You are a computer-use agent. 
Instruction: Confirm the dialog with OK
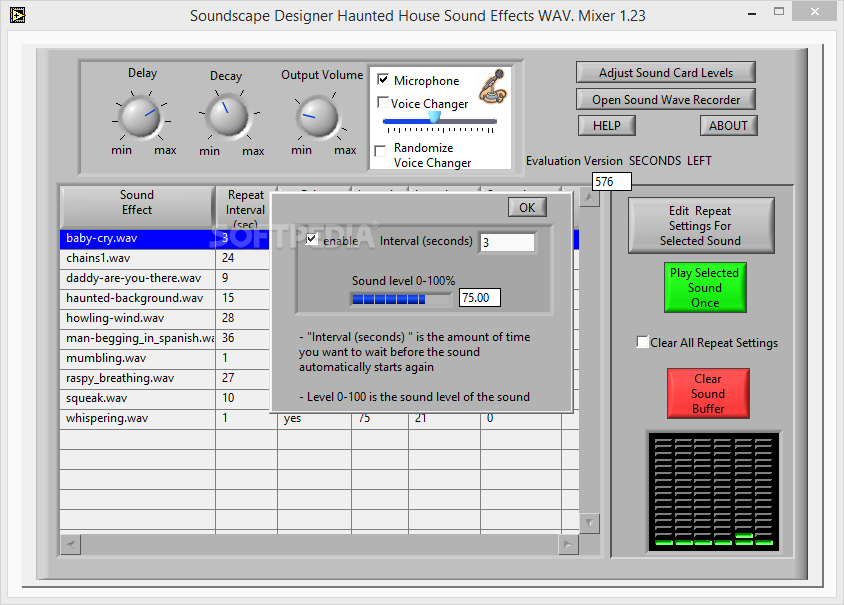tap(527, 207)
